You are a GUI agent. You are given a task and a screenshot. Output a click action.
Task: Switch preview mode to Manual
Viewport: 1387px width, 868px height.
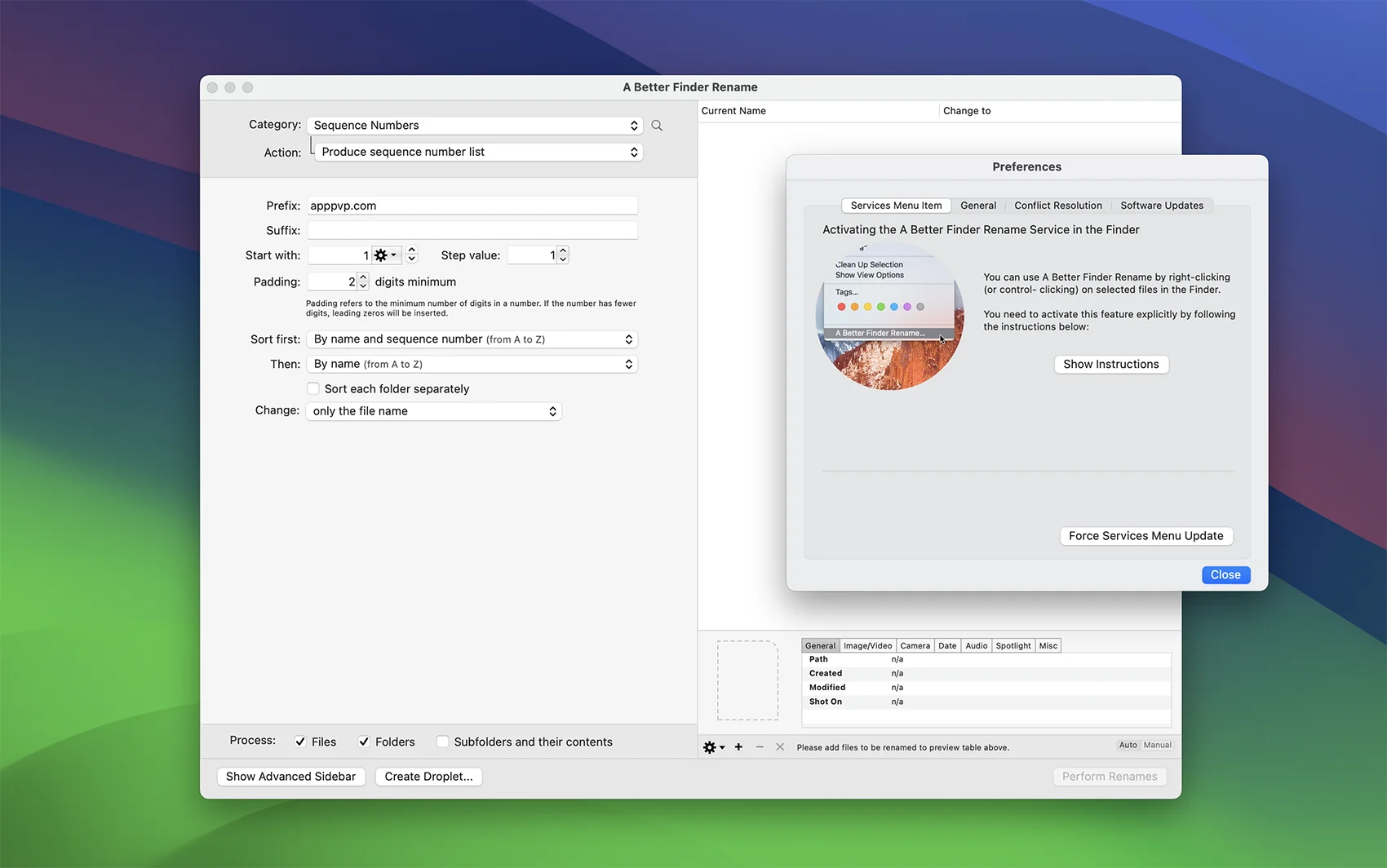[x=1157, y=745]
